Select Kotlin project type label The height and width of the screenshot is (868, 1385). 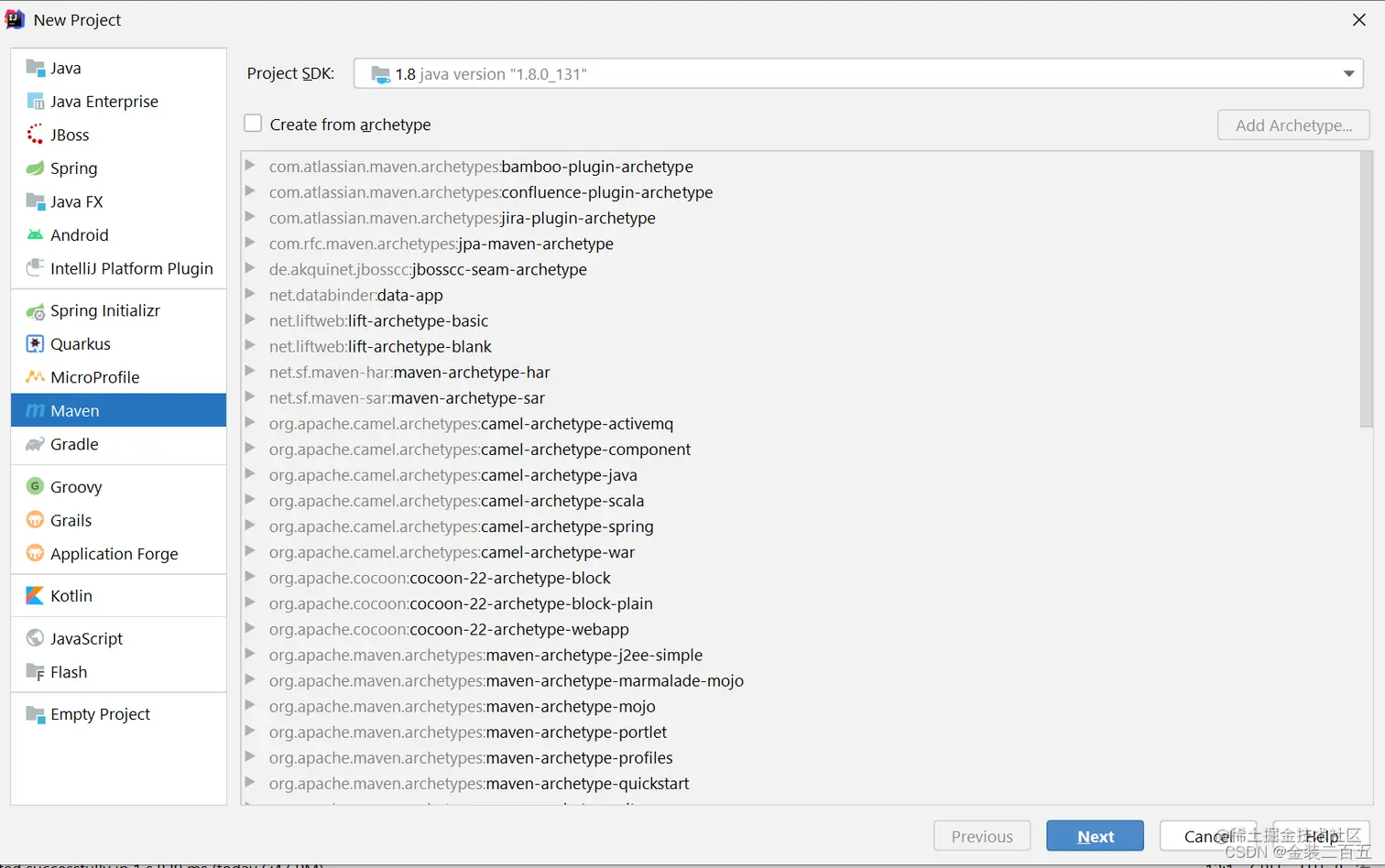click(x=71, y=596)
